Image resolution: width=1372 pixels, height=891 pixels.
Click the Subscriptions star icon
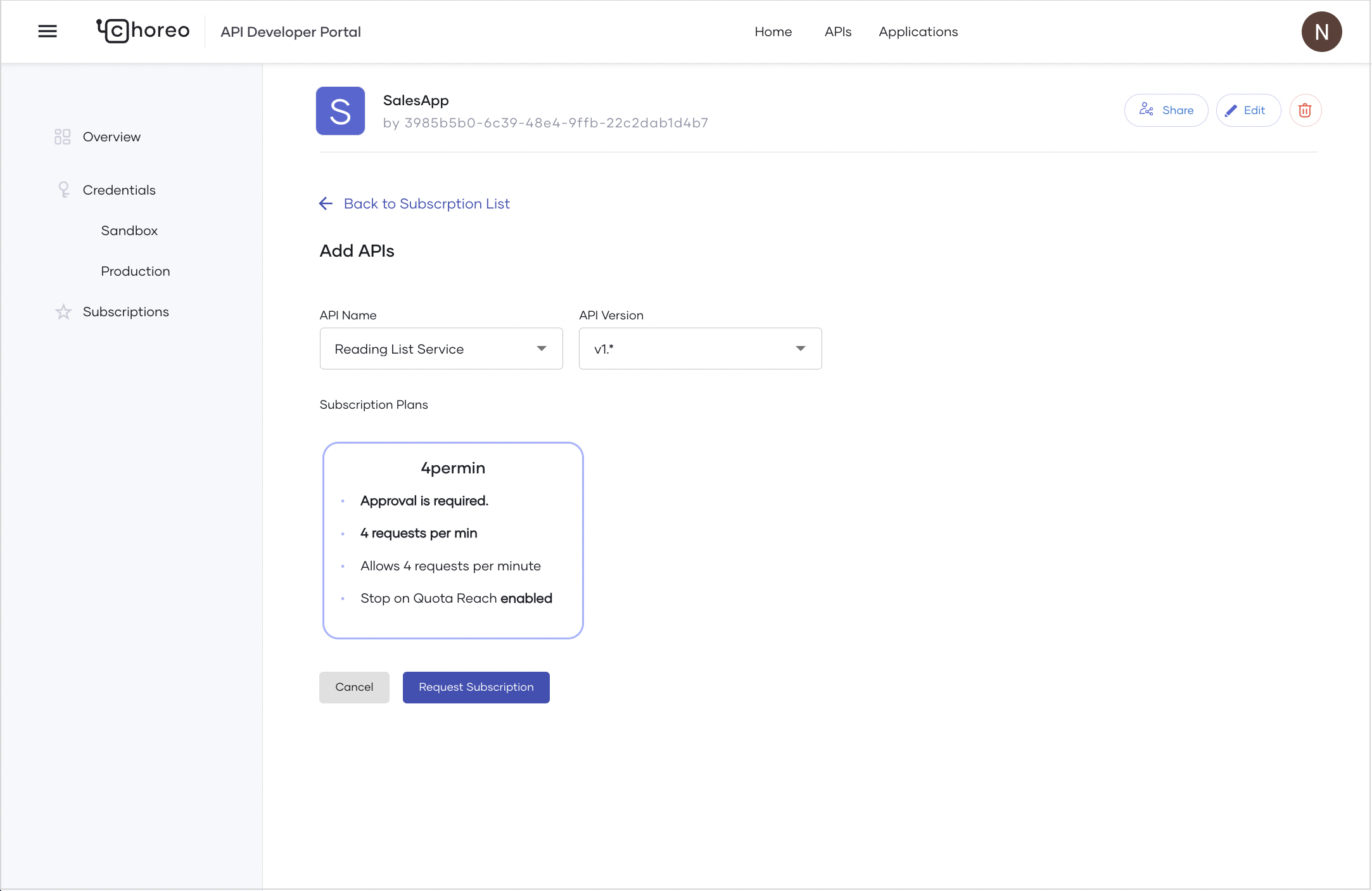click(x=63, y=312)
